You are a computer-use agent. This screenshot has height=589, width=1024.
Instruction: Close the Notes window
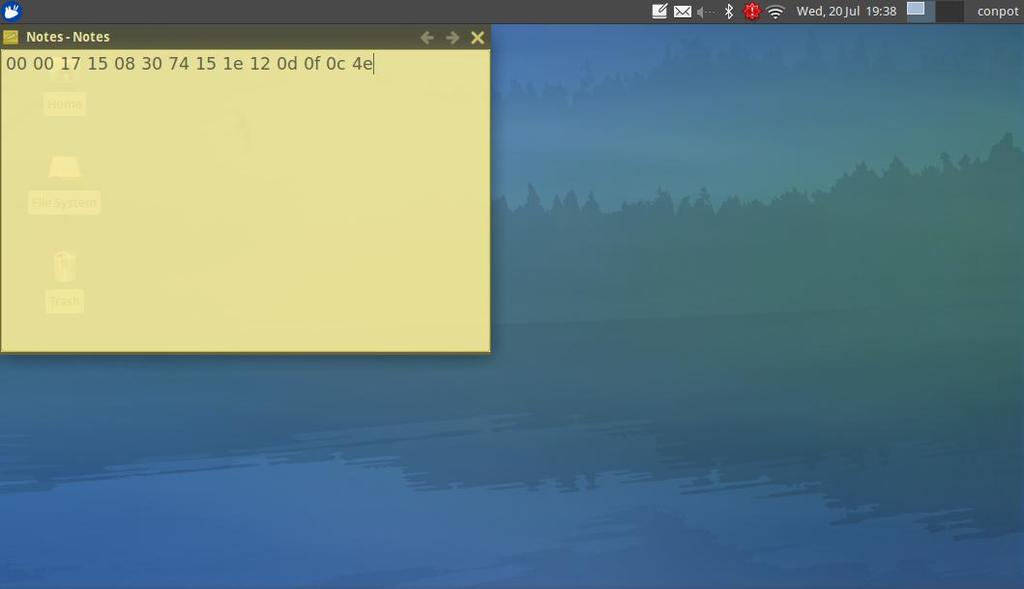click(x=477, y=38)
